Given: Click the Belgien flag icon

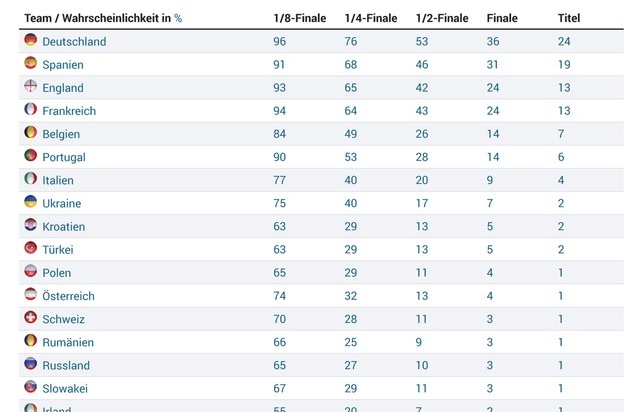Looking at the screenshot, I should click(31, 133).
